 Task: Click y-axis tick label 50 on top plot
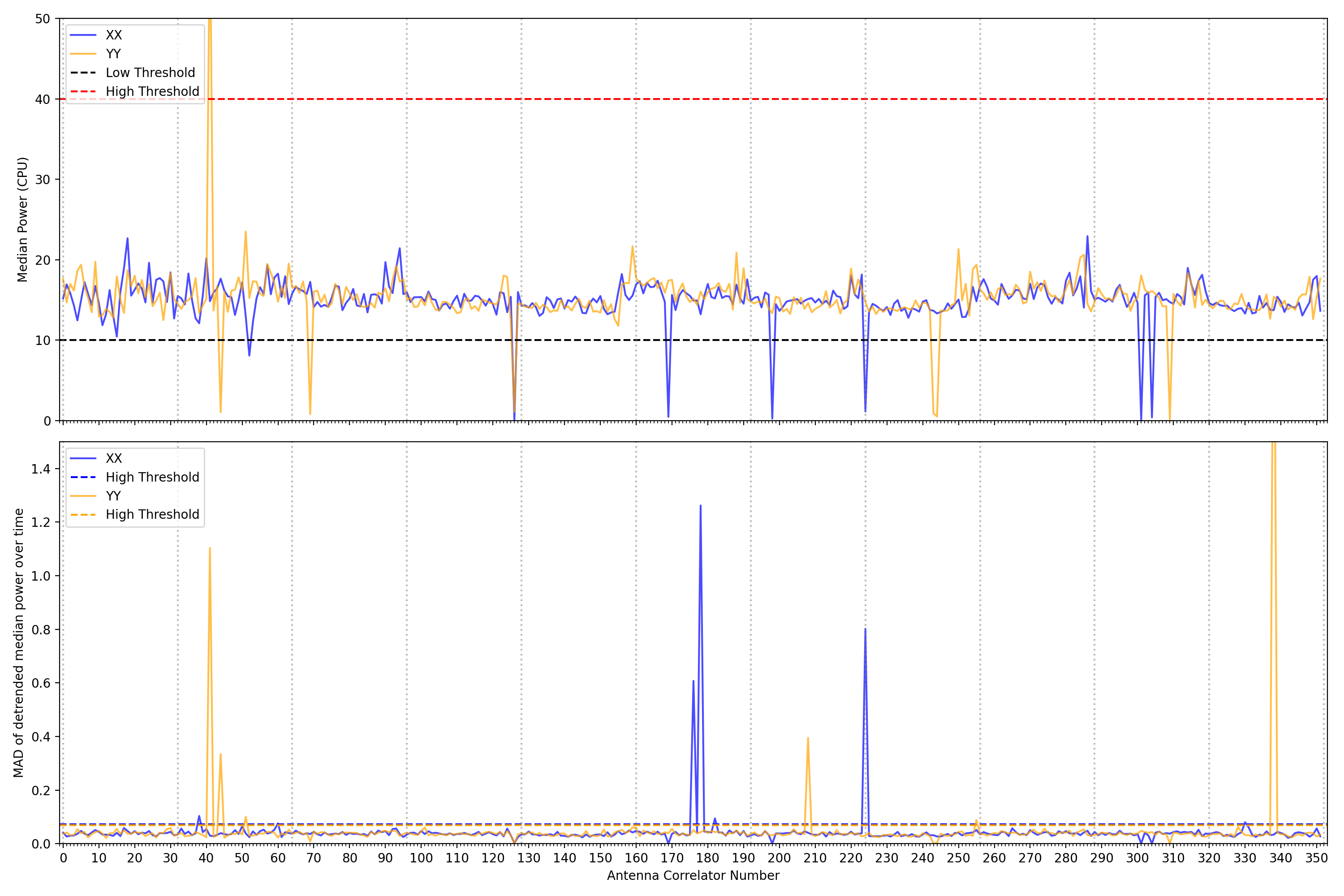tap(42, 19)
